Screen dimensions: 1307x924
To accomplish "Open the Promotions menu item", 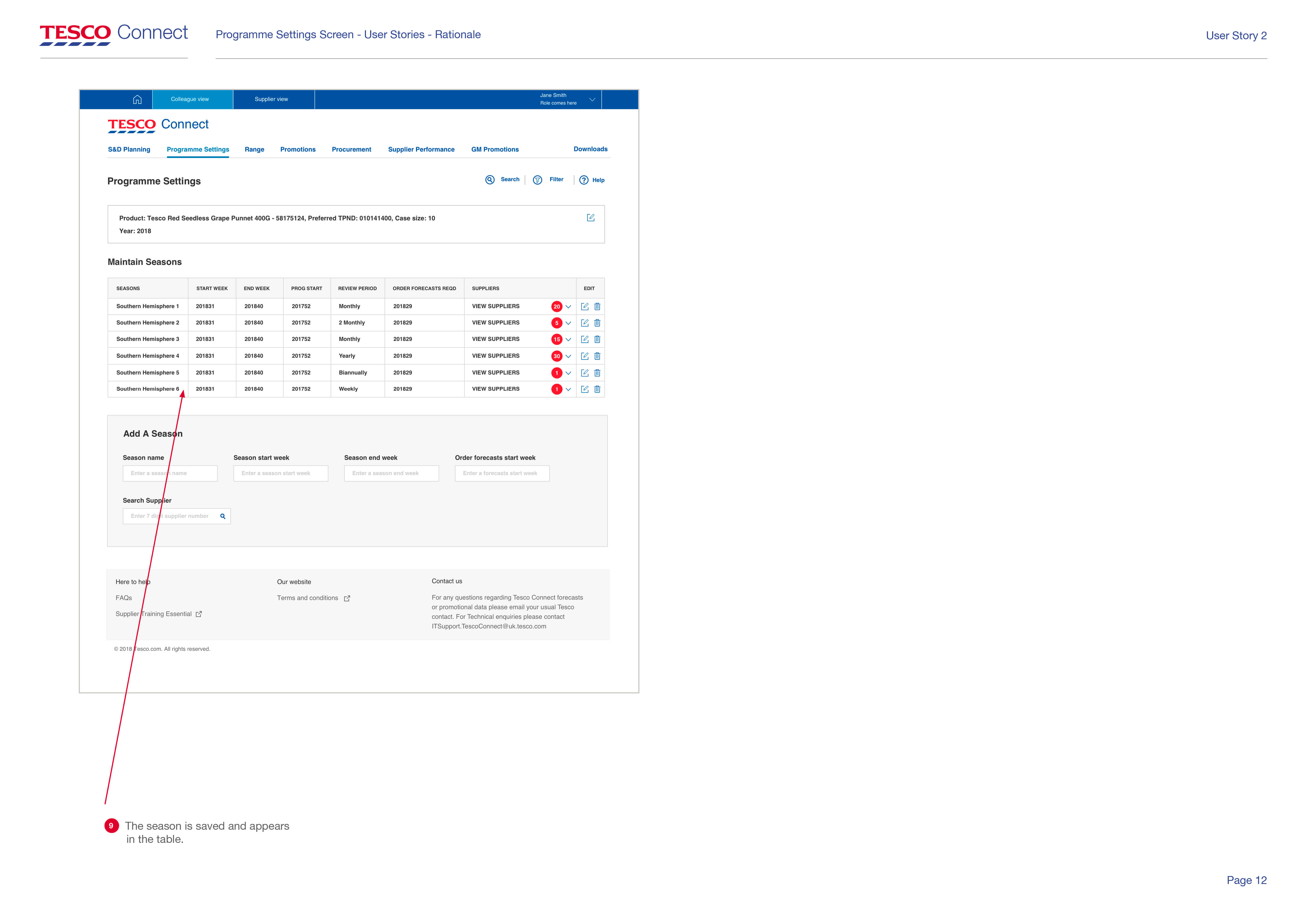I will point(298,150).
